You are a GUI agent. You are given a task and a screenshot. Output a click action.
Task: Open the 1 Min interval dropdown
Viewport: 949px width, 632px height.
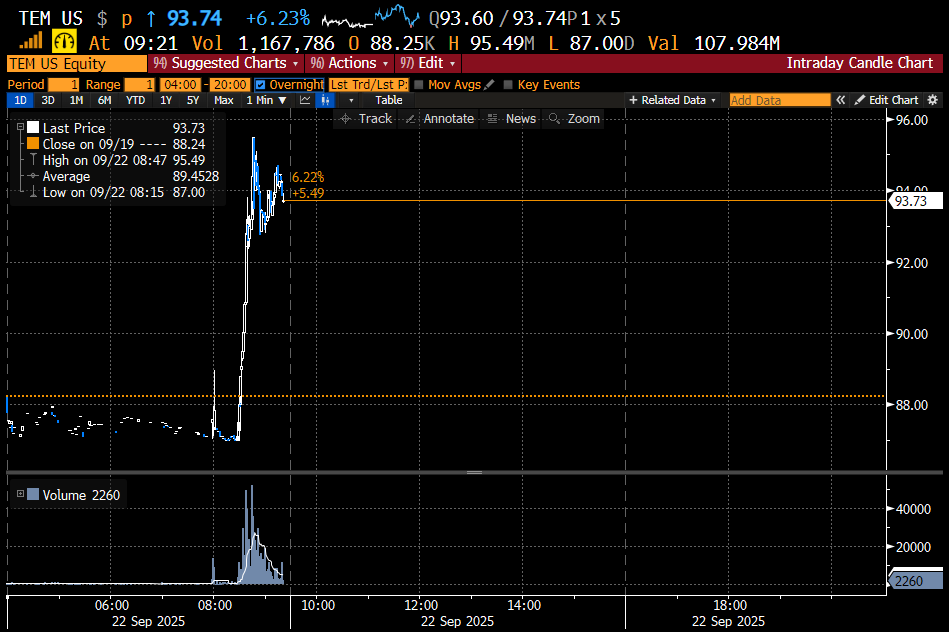[x=266, y=100]
